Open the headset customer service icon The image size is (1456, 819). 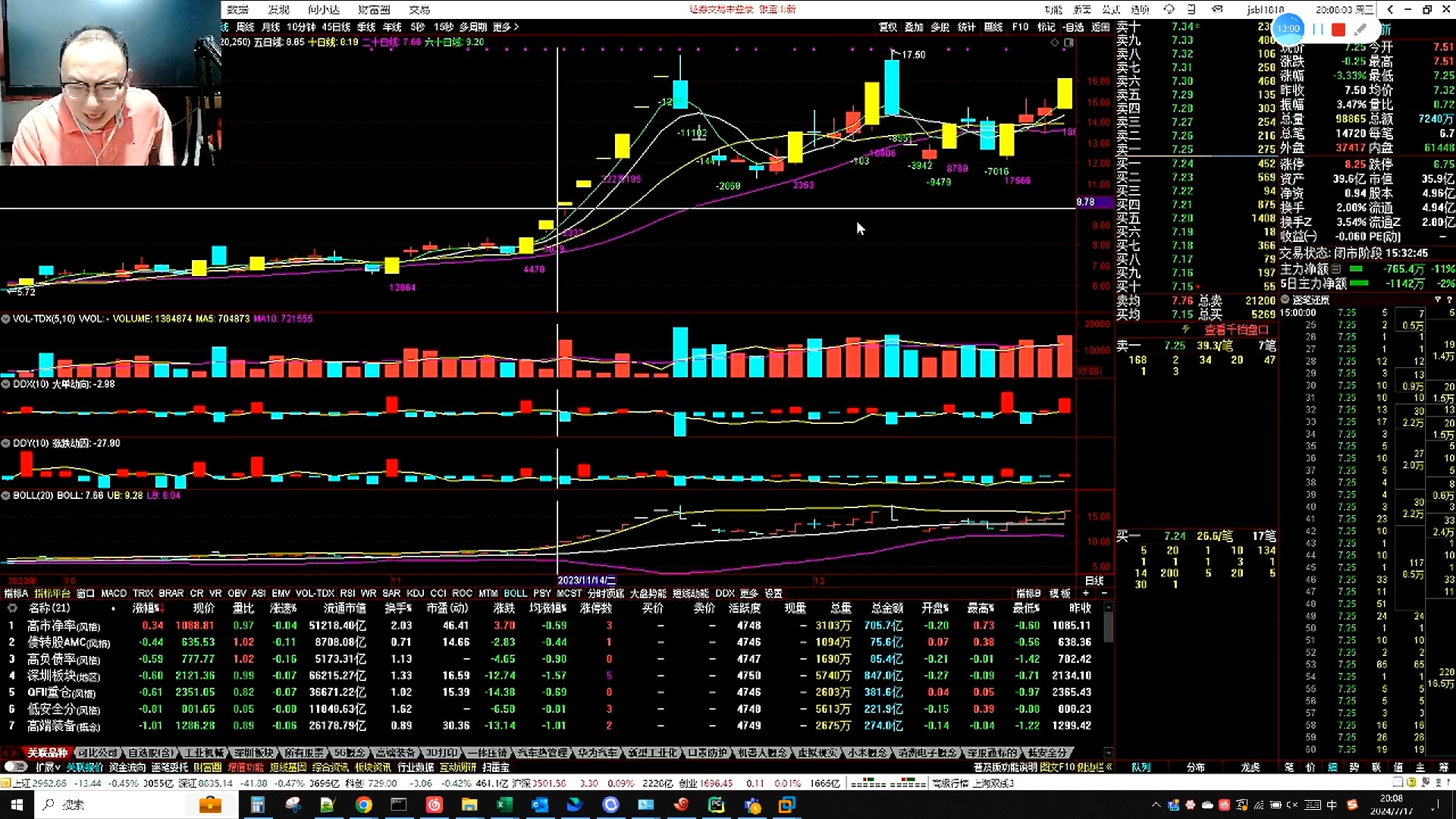pos(1169,9)
